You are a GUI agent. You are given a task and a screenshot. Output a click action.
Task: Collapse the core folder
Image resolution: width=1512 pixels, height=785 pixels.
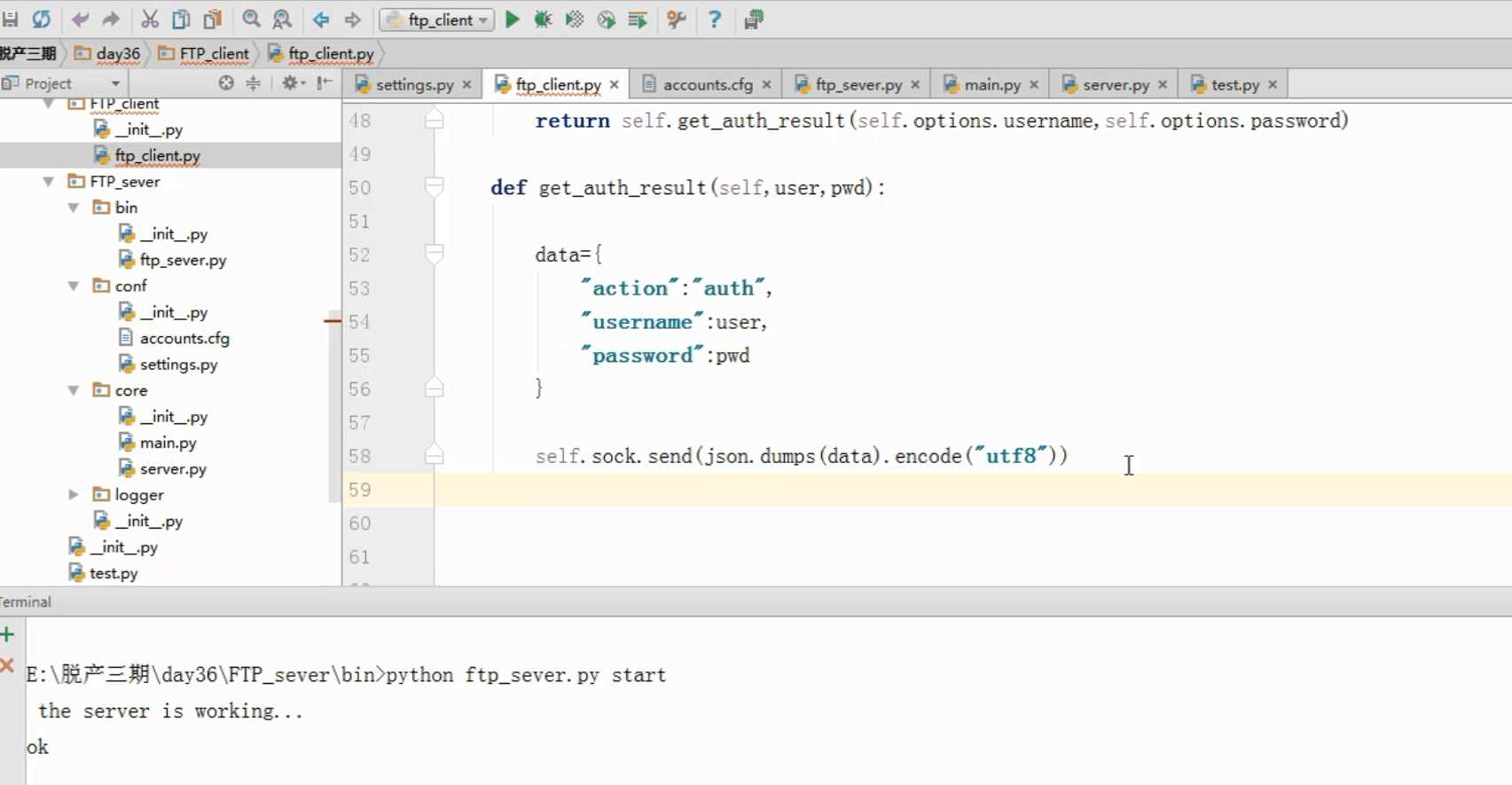[74, 390]
